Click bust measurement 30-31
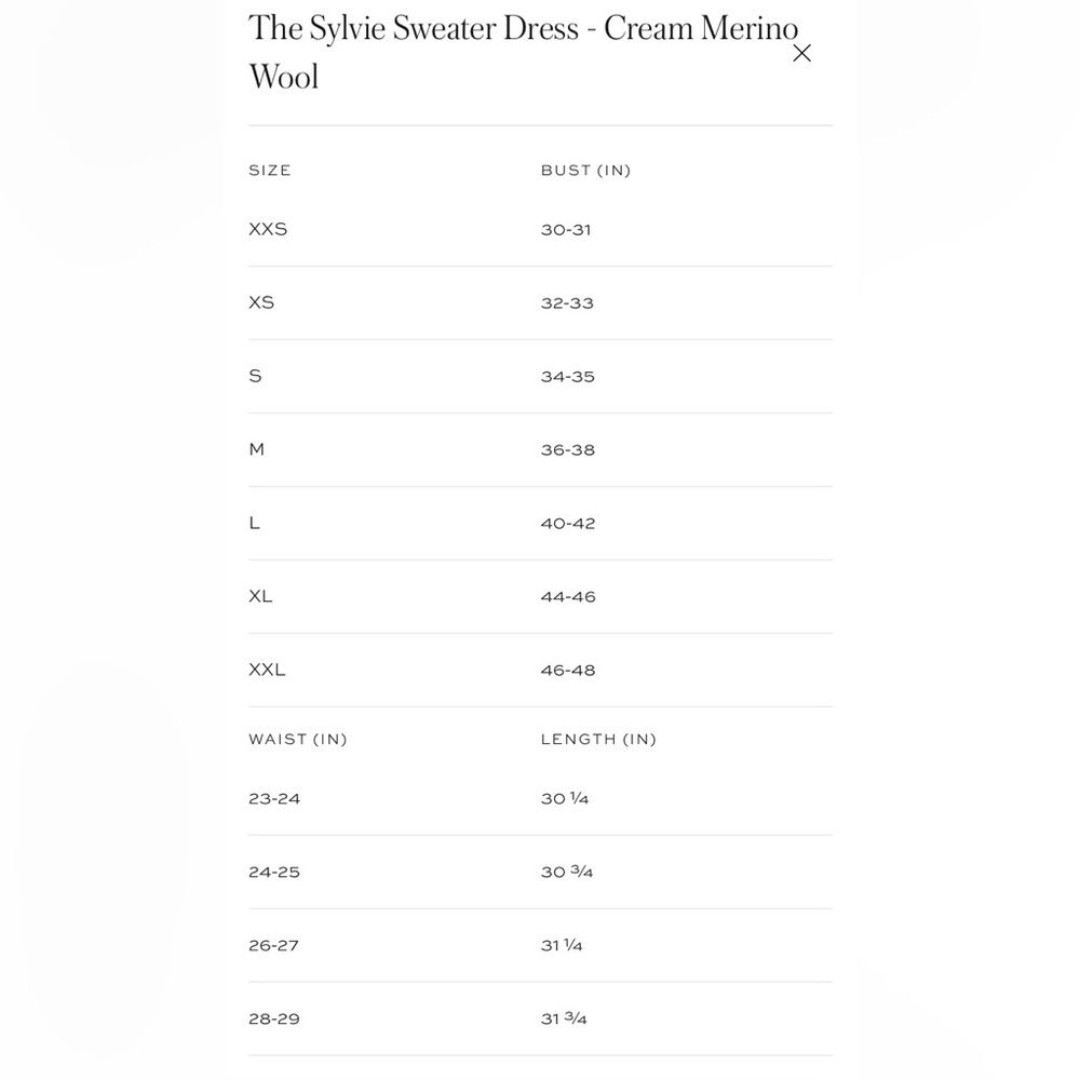 pyautogui.click(x=565, y=229)
